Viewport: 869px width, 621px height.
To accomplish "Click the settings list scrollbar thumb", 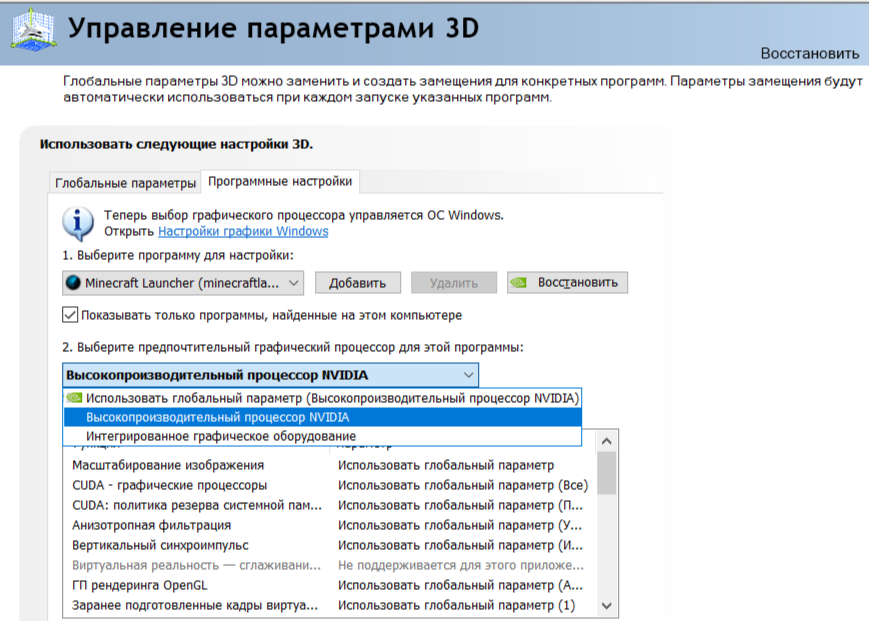I will [607, 473].
